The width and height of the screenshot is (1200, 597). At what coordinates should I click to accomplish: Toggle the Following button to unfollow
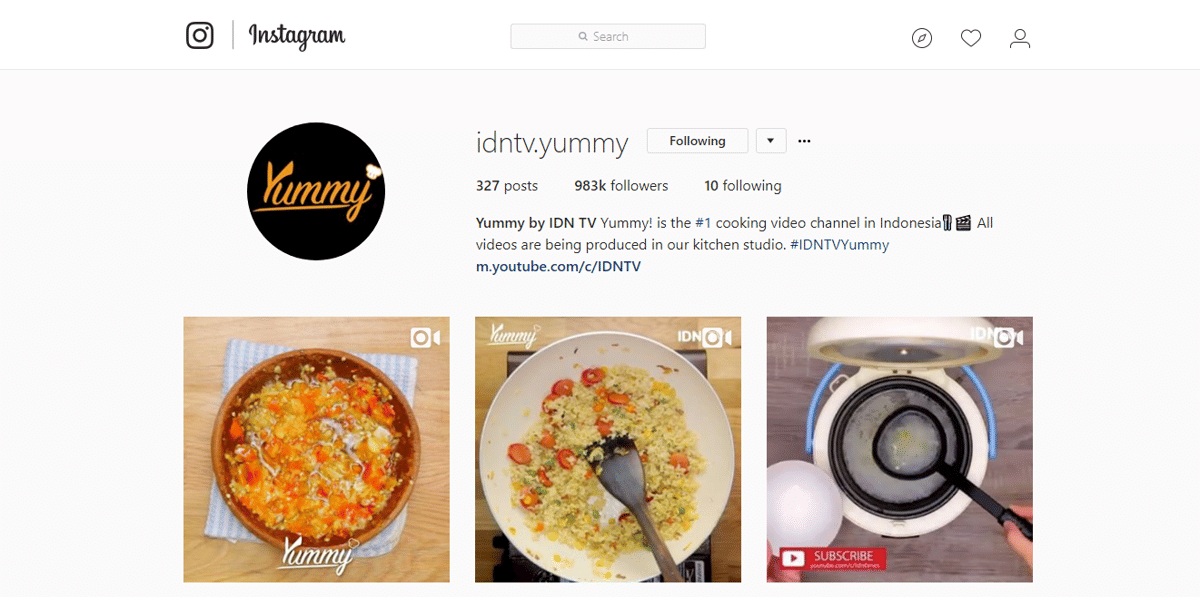[697, 141]
